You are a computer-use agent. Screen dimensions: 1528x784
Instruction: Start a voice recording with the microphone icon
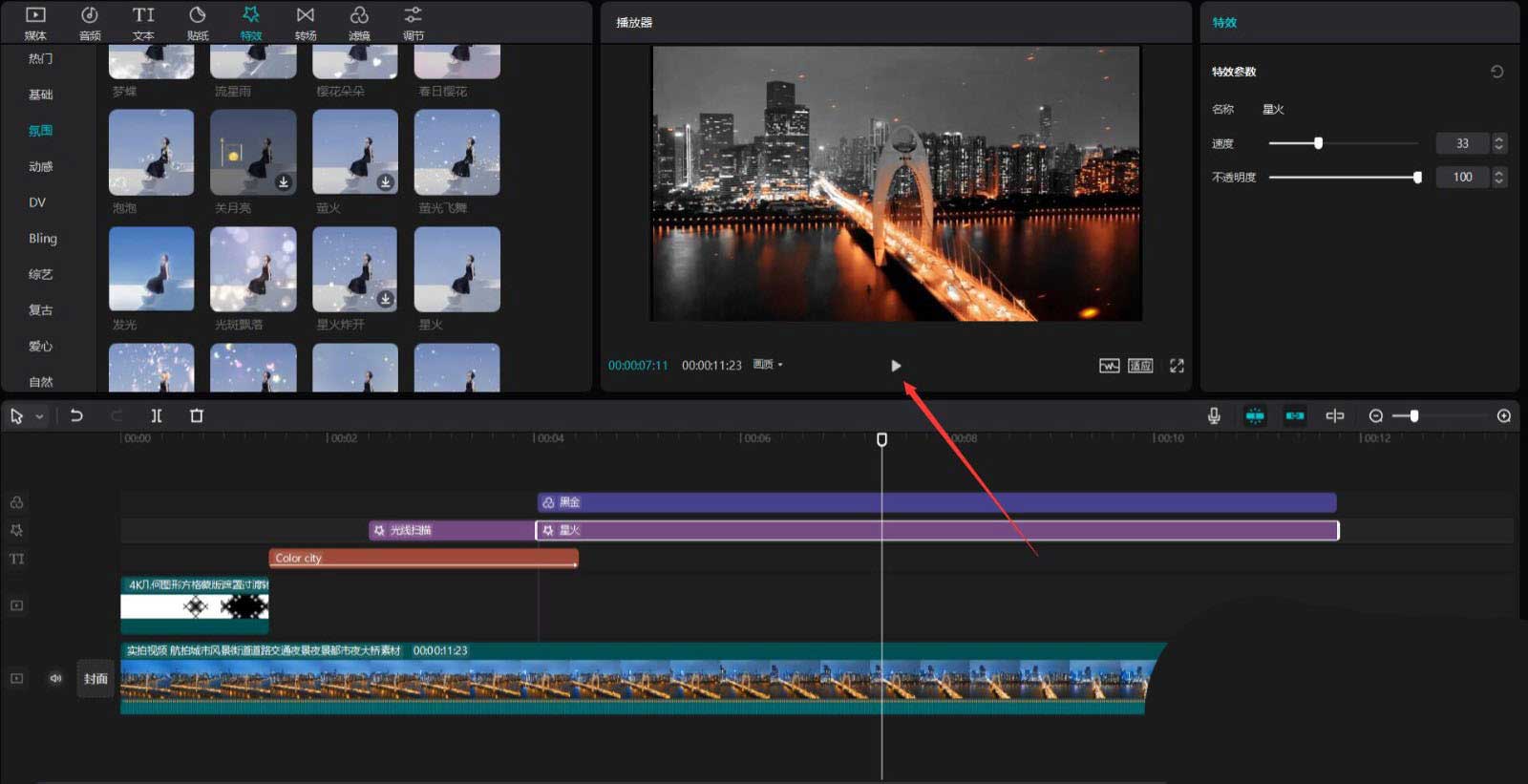1214,415
